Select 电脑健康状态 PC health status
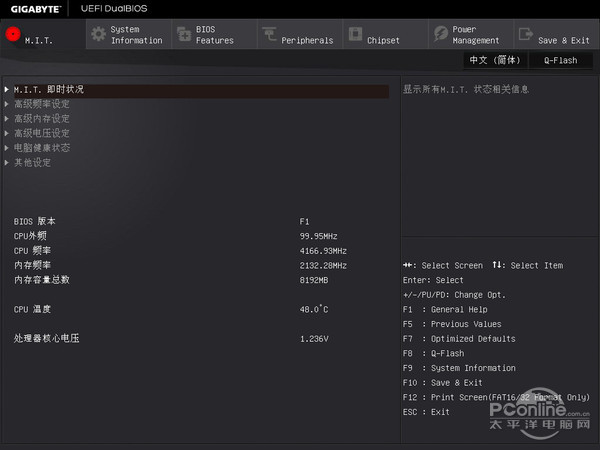Screen dimensions: 600x450 click(42, 147)
